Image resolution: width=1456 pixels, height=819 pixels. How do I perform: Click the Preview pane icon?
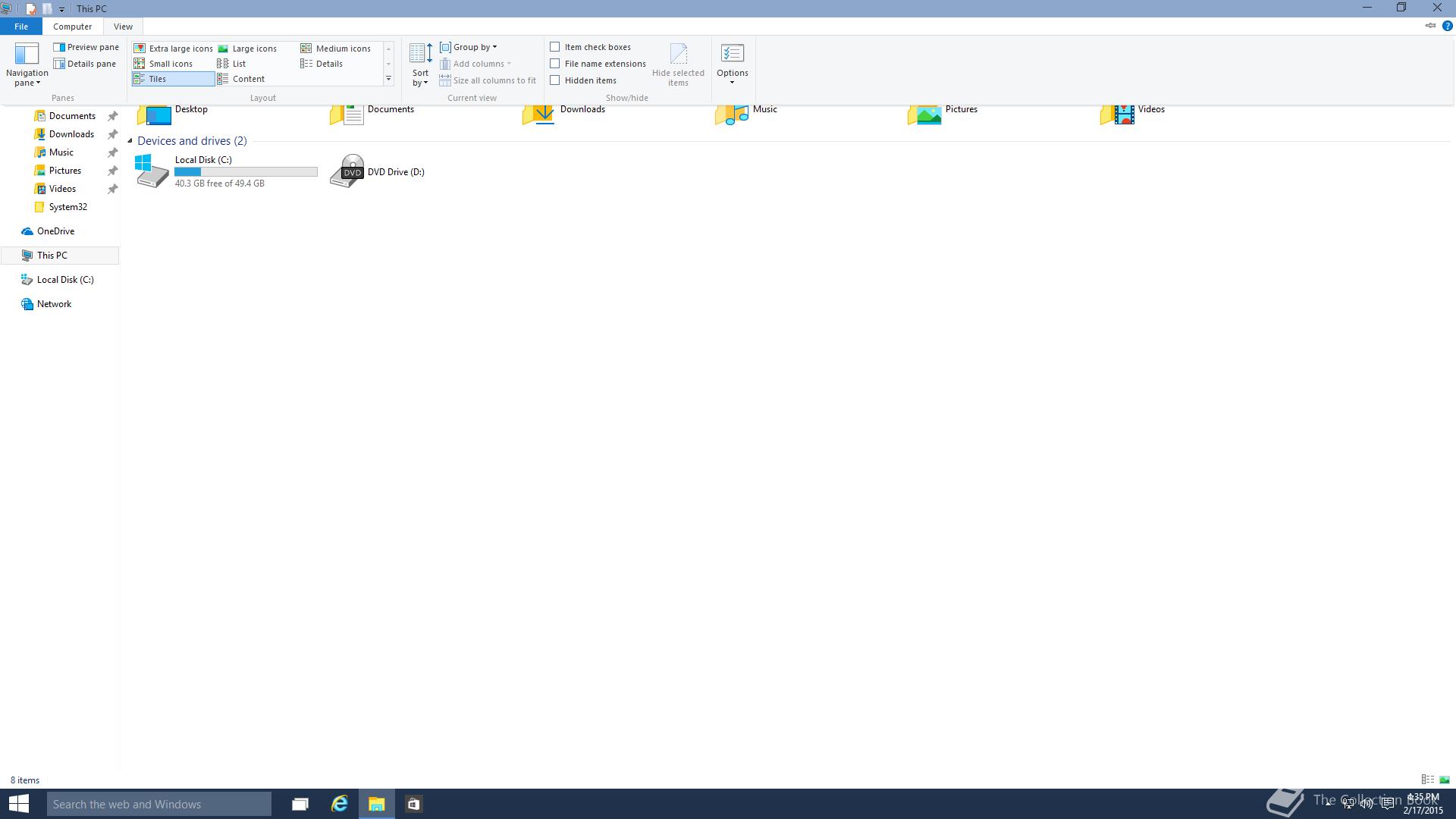[59, 47]
